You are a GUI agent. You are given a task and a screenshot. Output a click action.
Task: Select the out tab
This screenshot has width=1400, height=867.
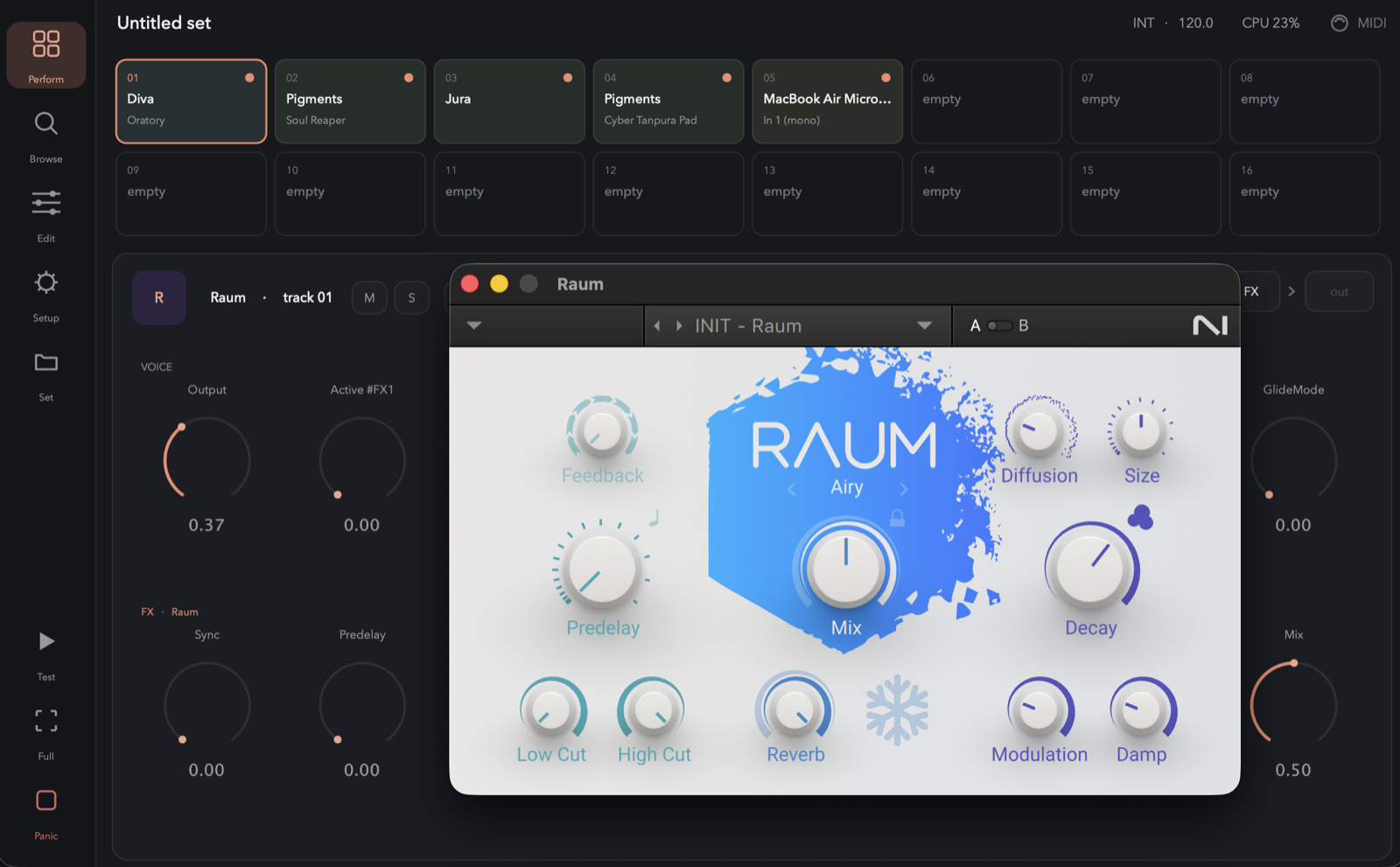pos(1340,291)
